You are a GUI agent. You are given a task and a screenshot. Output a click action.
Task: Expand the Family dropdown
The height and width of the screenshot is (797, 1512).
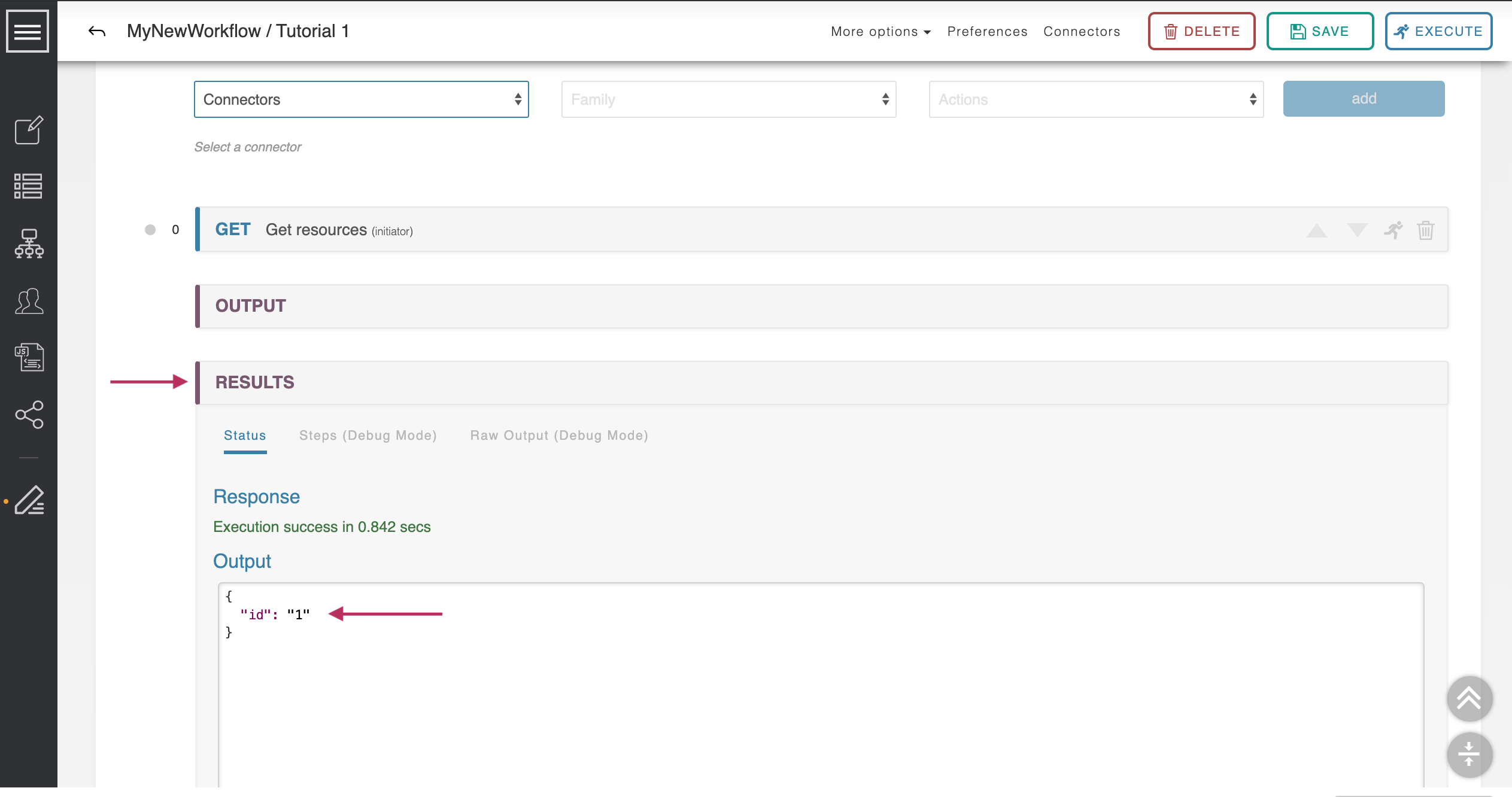[728, 99]
